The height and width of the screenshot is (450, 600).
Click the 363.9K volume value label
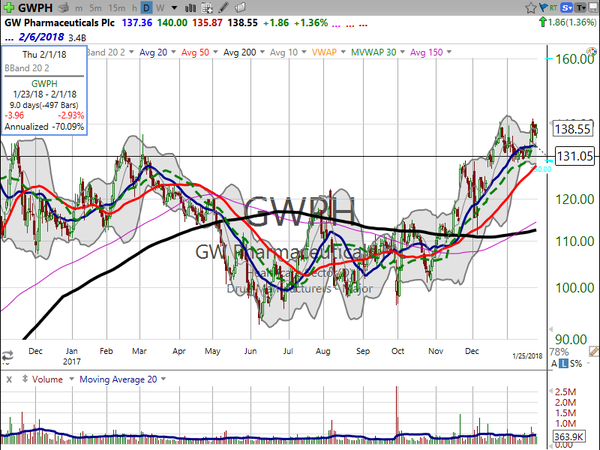tap(568, 437)
